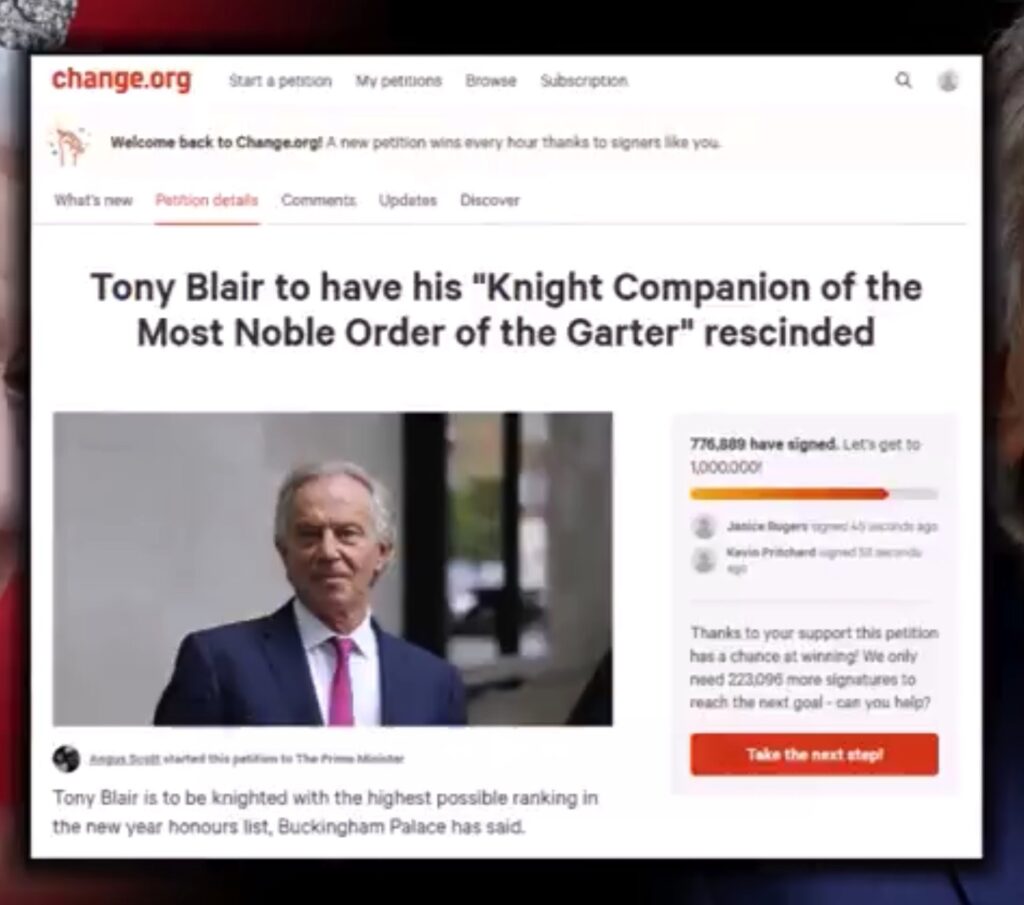Open the search magnifier icon
Image resolution: width=1024 pixels, height=905 pixels.
pyautogui.click(x=903, y=80)
